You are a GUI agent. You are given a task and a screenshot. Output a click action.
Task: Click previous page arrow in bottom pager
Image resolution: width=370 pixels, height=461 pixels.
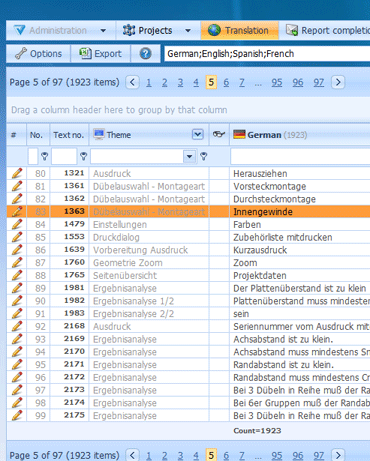pyautogui.click(x=132, y=455)
